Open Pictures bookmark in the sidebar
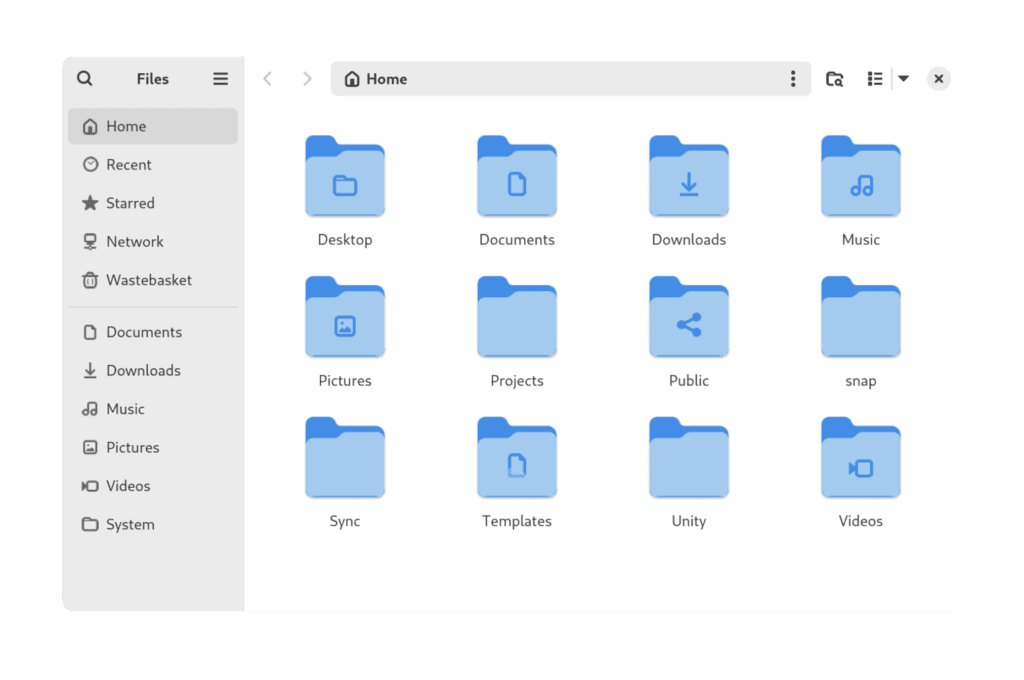The image size is (1024, 680). (153, 447)
